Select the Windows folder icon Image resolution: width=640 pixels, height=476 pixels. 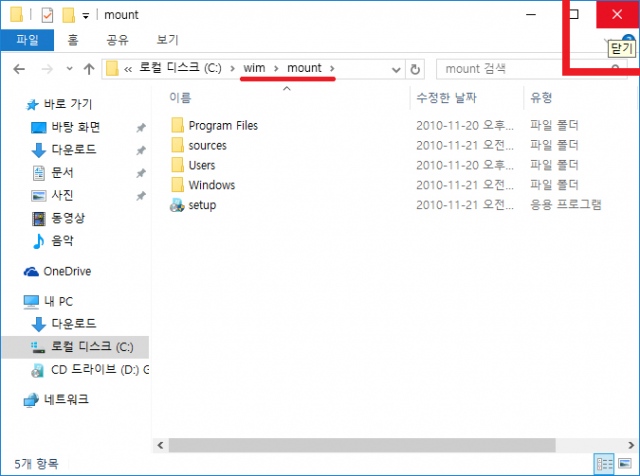pyautogui.click(x=177, y=185)
